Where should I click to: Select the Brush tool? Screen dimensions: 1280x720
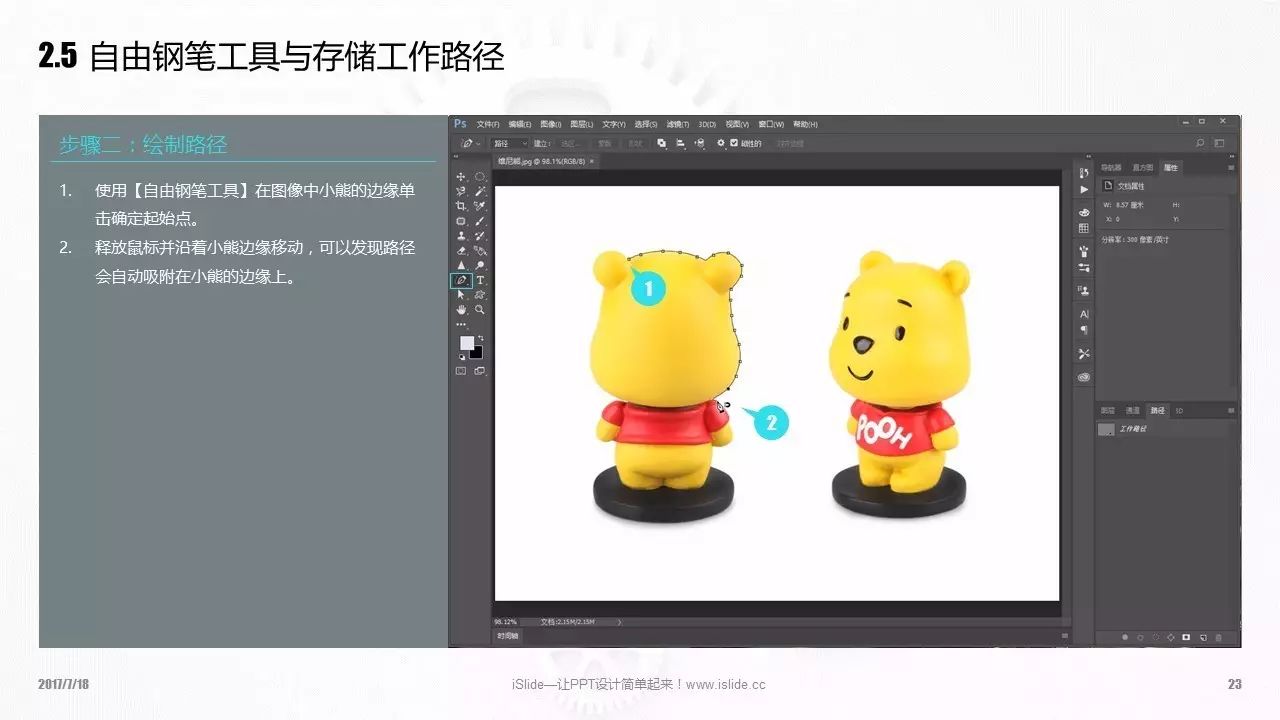[x=480, y=220]
